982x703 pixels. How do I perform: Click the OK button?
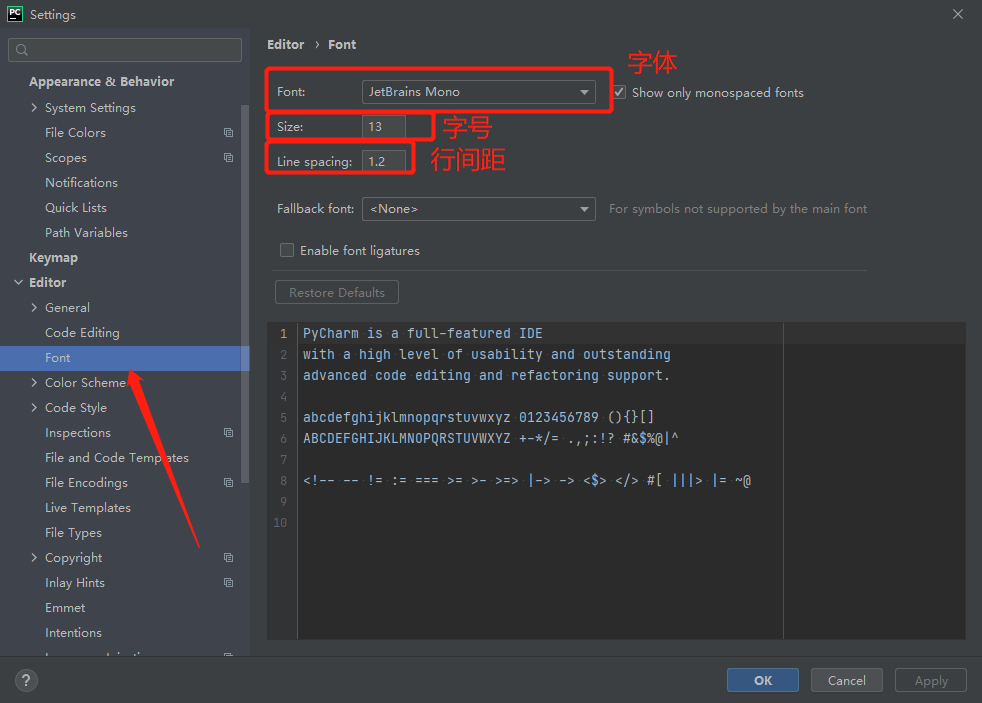coord(763,680)
